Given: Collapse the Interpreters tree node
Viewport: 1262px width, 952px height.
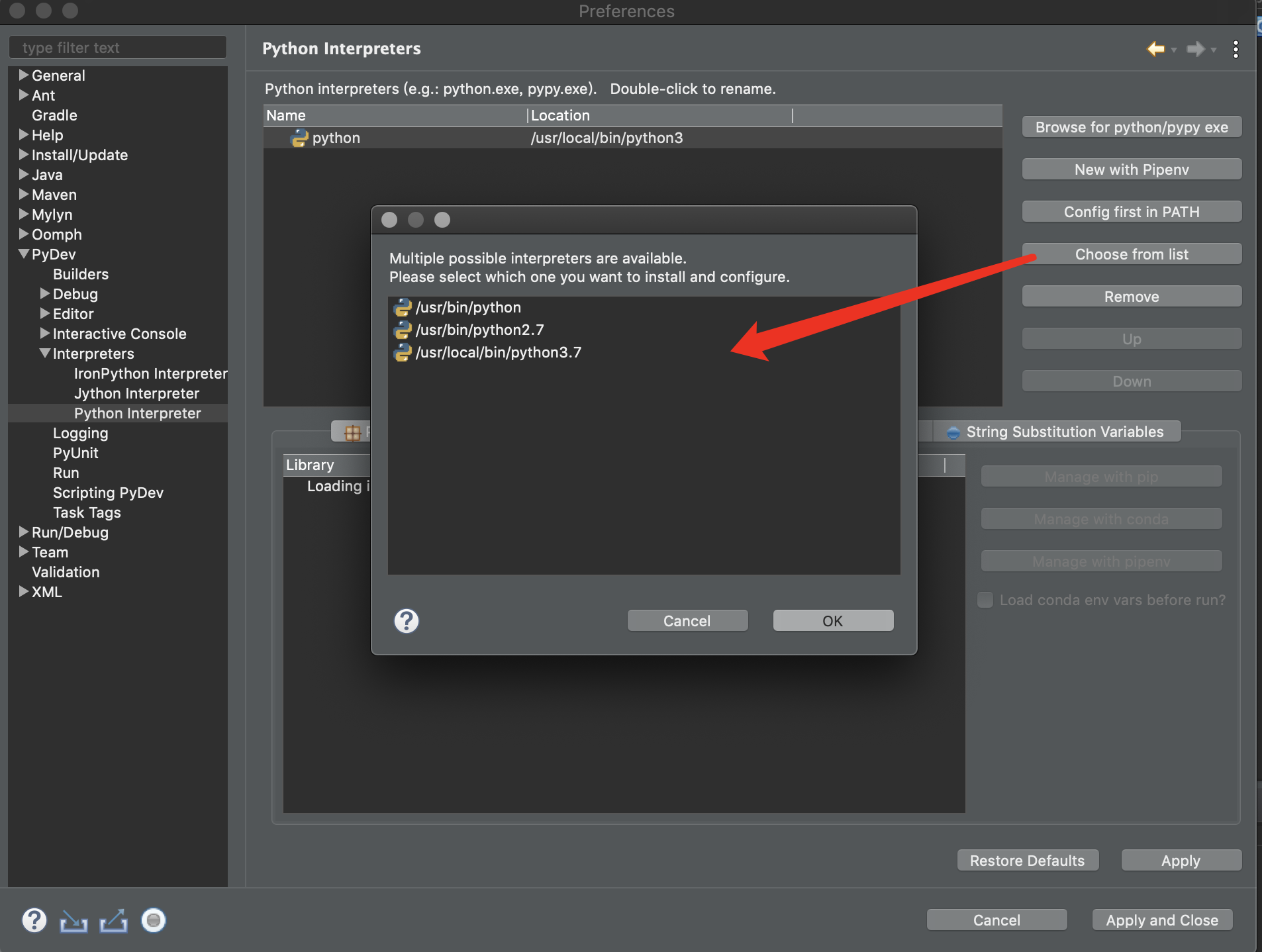Looking at the screenshot, I should click(x=45, y=354).
